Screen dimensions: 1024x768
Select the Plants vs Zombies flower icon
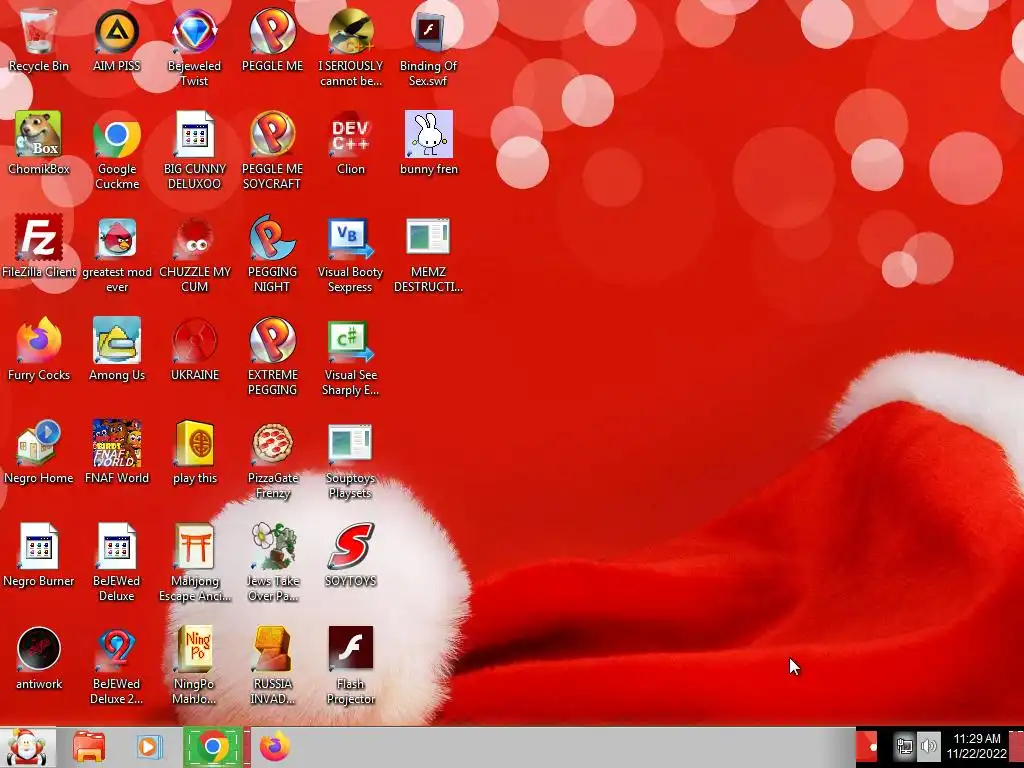[272, 563]
